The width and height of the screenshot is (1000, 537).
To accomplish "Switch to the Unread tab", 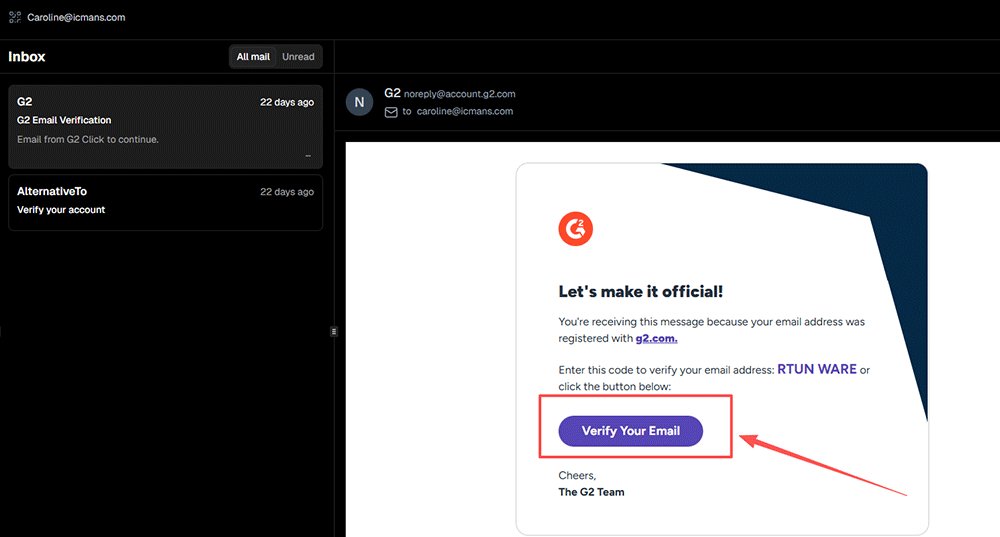I will click(x=298, y=57).
